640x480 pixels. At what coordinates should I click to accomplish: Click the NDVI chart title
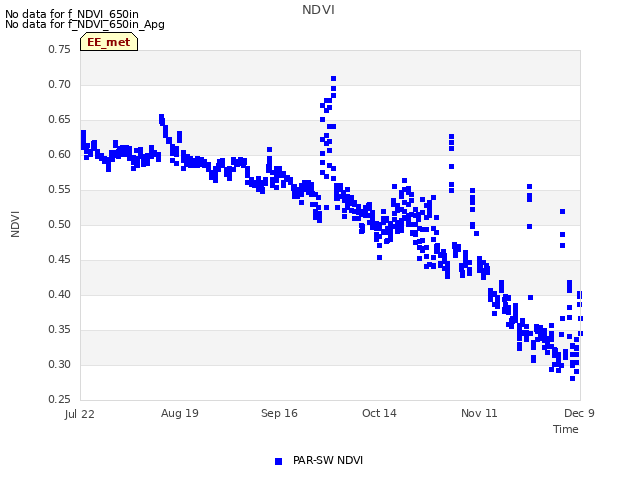click(318, 10)
